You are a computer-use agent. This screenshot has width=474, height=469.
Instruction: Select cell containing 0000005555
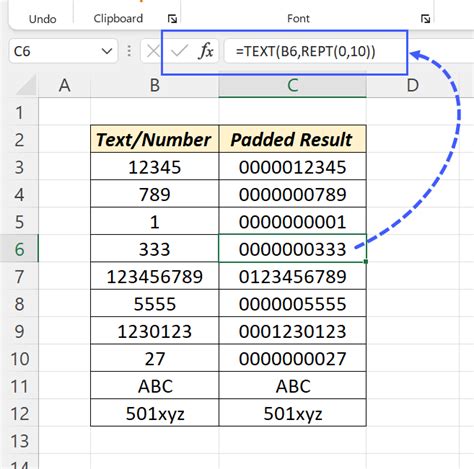click(292, 304)
